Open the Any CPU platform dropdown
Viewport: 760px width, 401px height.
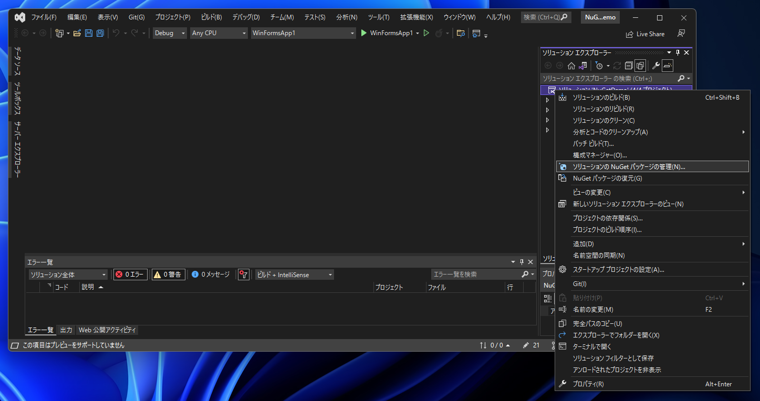219,33
